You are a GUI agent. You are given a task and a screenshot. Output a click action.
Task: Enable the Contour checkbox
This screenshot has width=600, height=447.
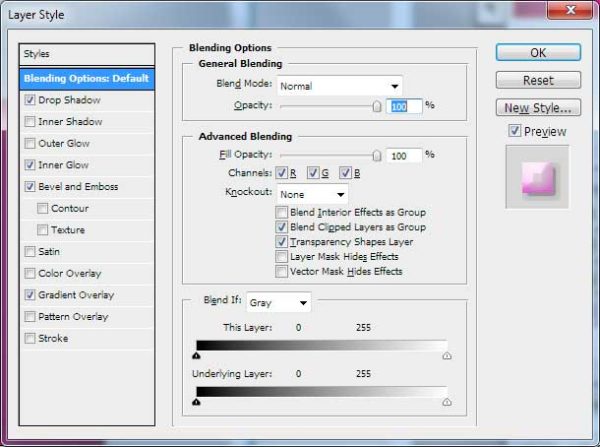[x=42, y=209]
